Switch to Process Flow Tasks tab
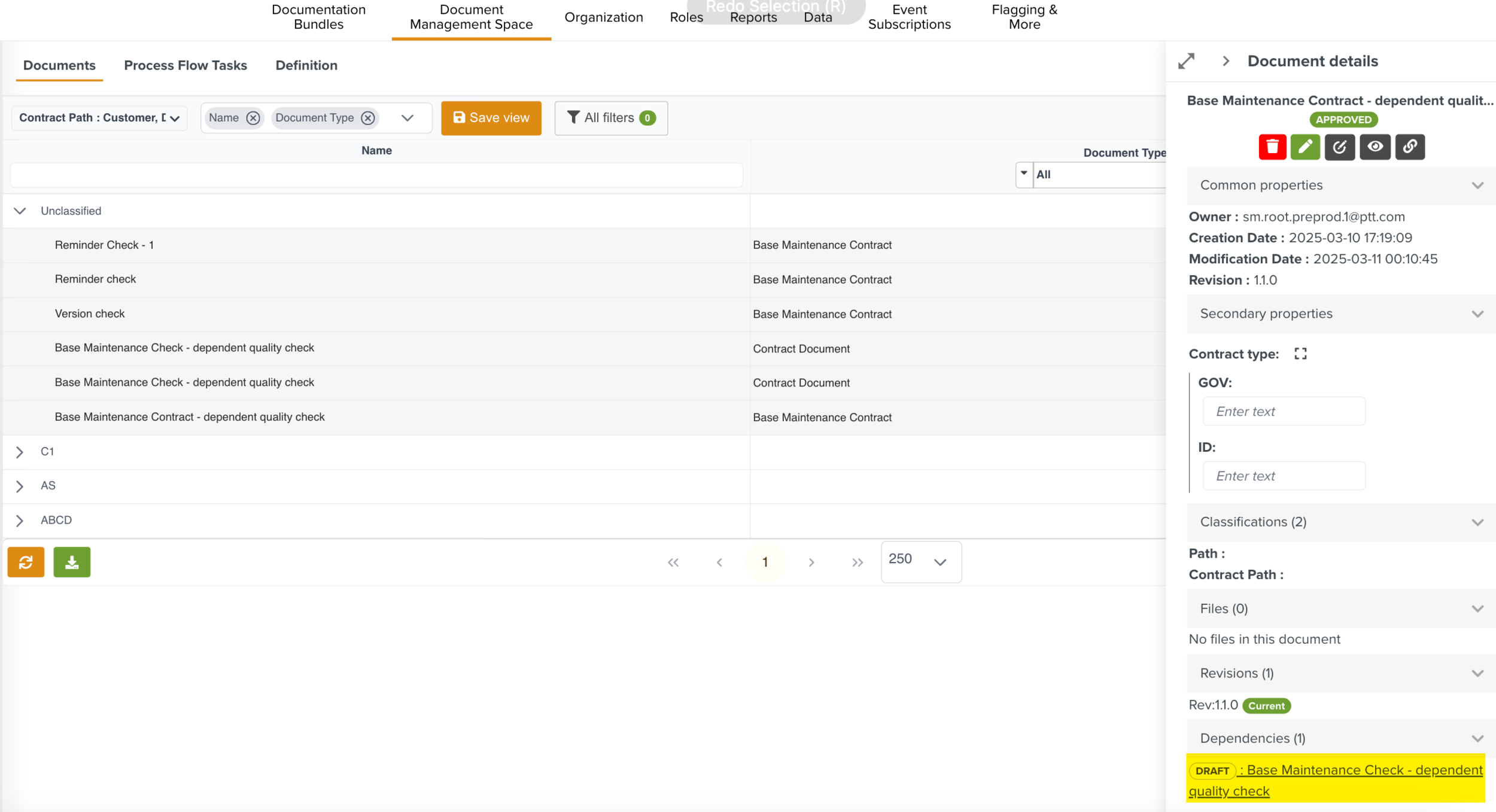The image size is (1496, 812). (186, 65)
